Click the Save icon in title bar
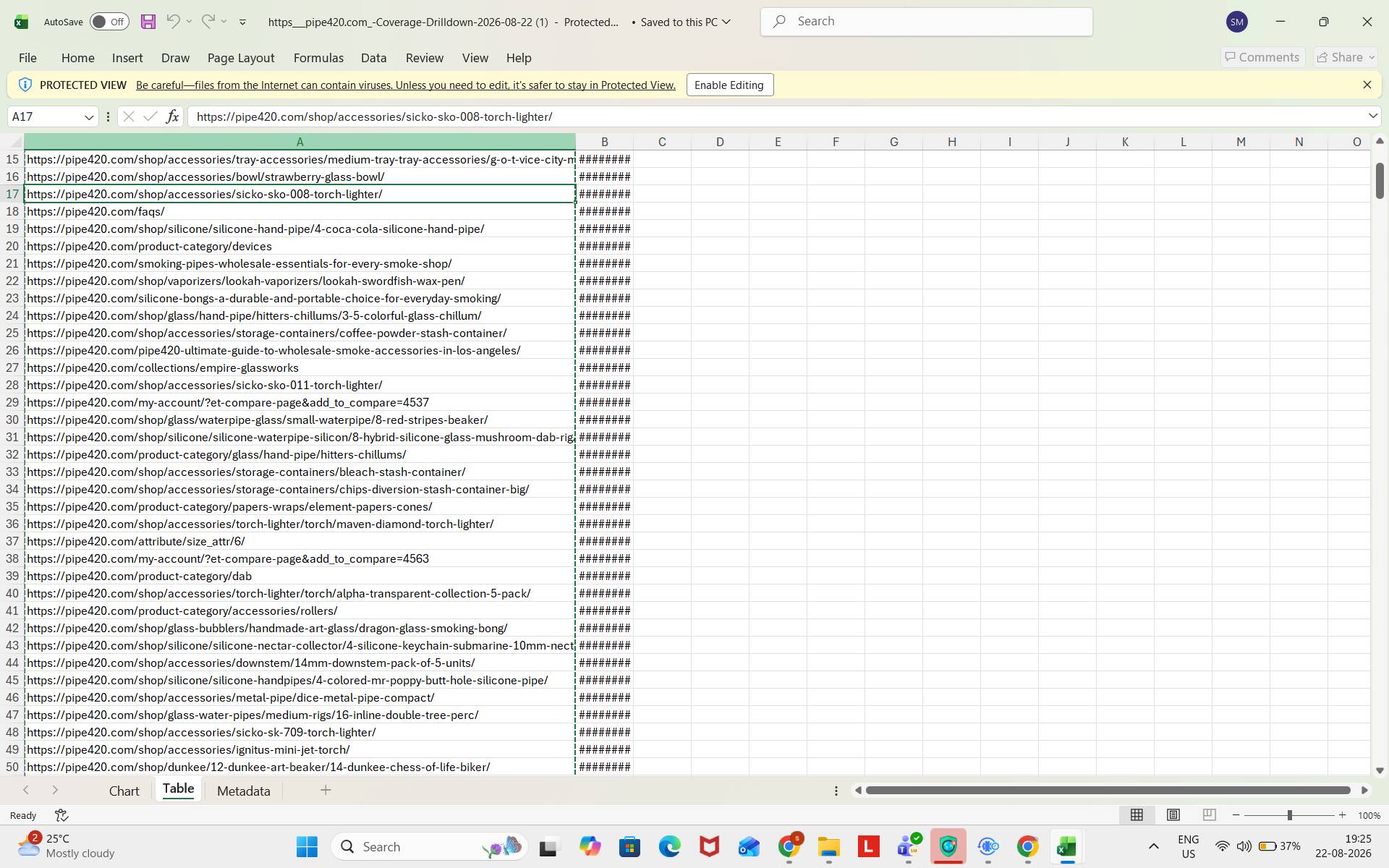This screenshot has width=1389, height=868. coord(148,22)
